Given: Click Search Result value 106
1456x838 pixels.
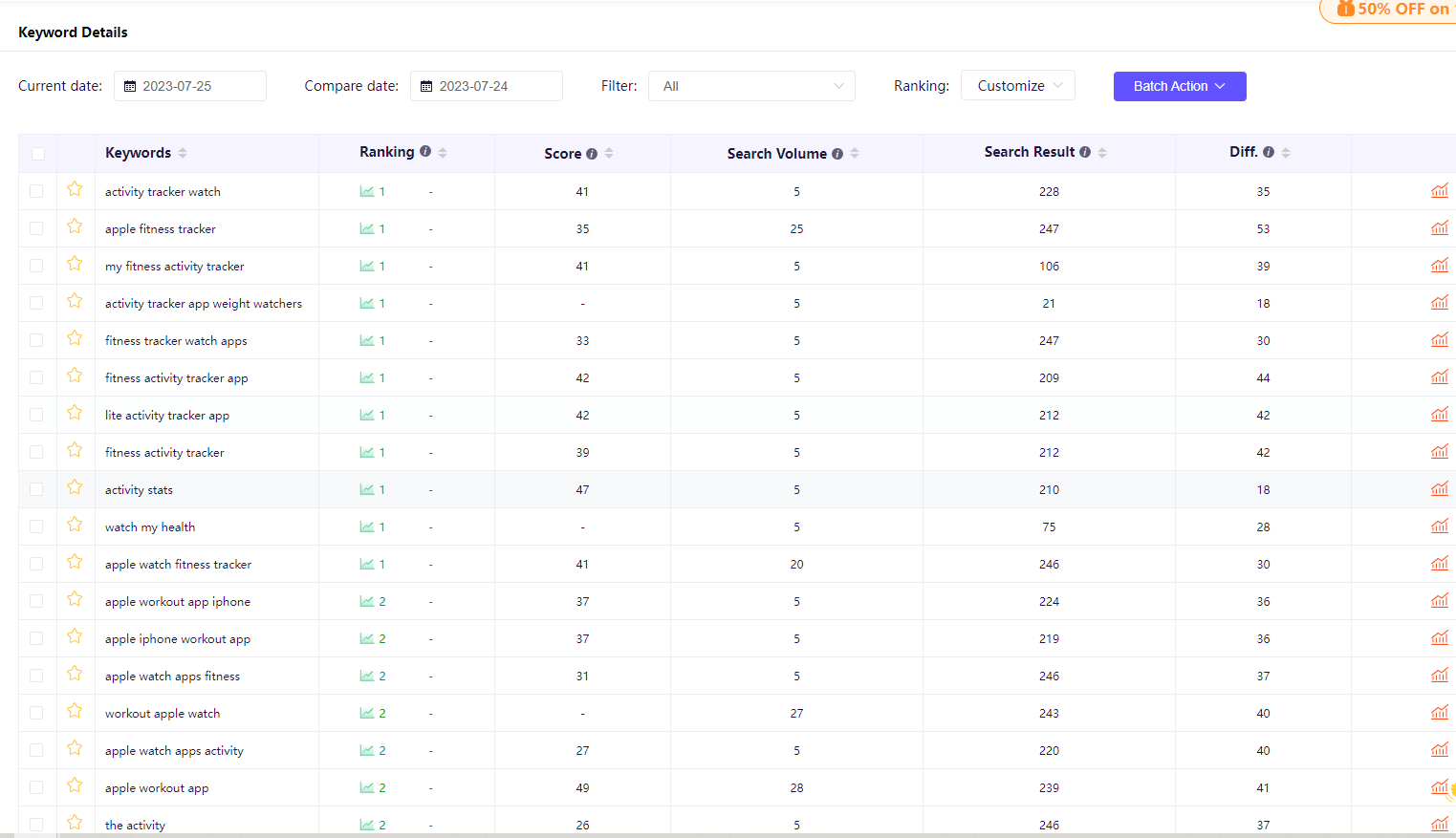Looking at the screenshot, I should pyautogui.click(x=1049, y=266).
